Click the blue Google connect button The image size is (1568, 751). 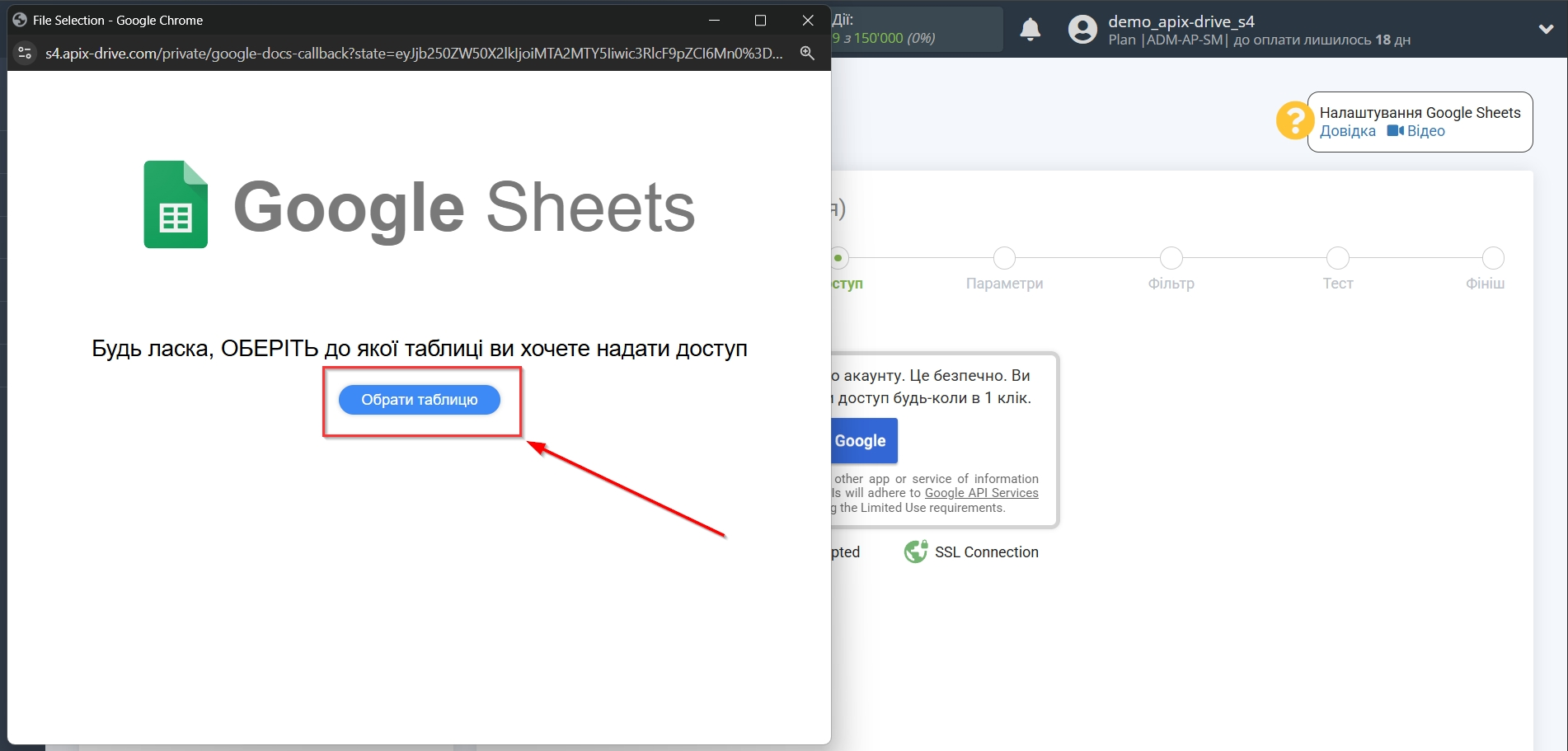click(863, 441)
